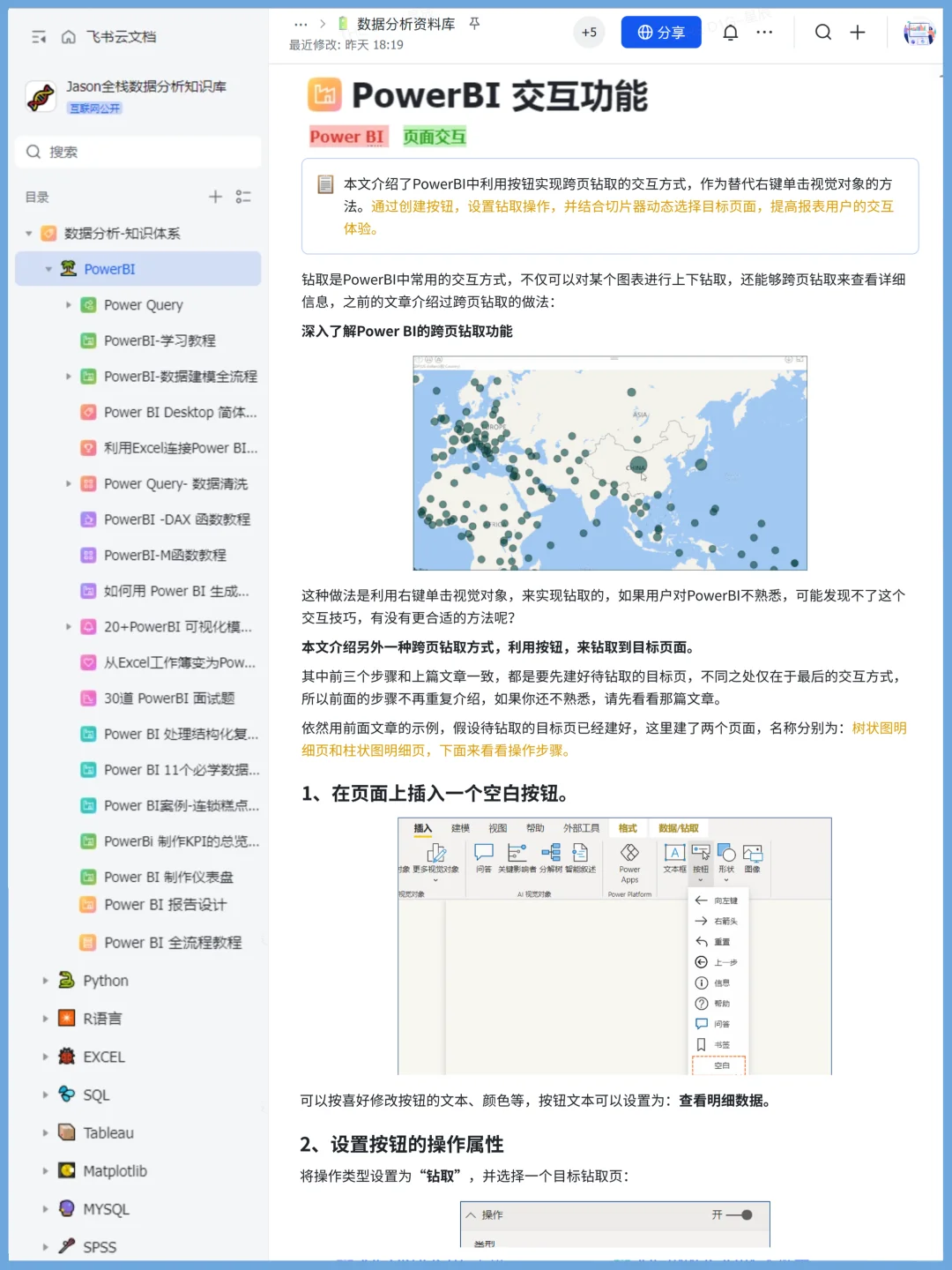Collapse the PowerBI tree node
The width and height of the screenshot is (952, 1270).
pyautogui.click(x=48, y=269)
